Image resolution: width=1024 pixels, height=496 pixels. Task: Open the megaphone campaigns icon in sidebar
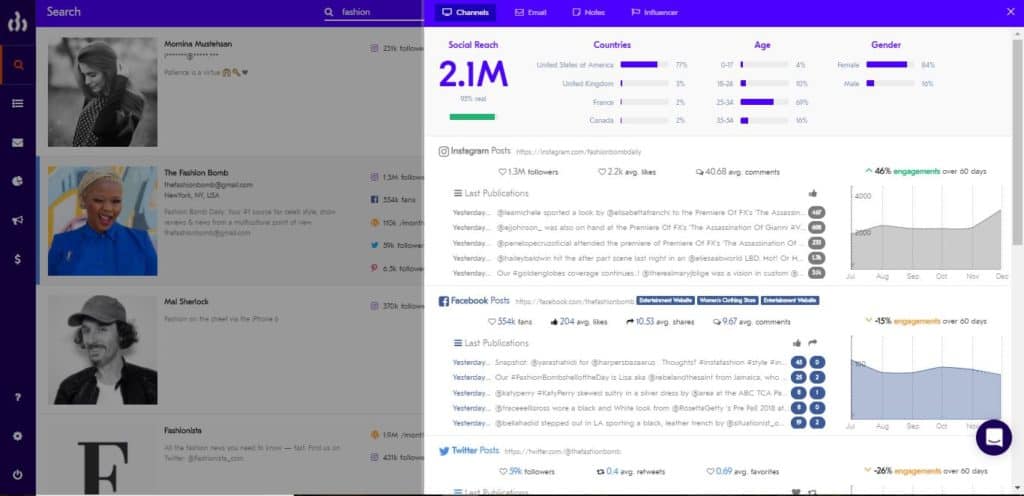click(18, 221)
